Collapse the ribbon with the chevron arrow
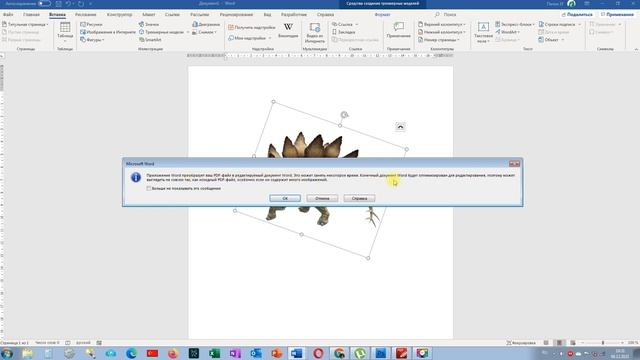Image resolution: width=640 pixels, height=360 pixels. [x=636, y=49]
